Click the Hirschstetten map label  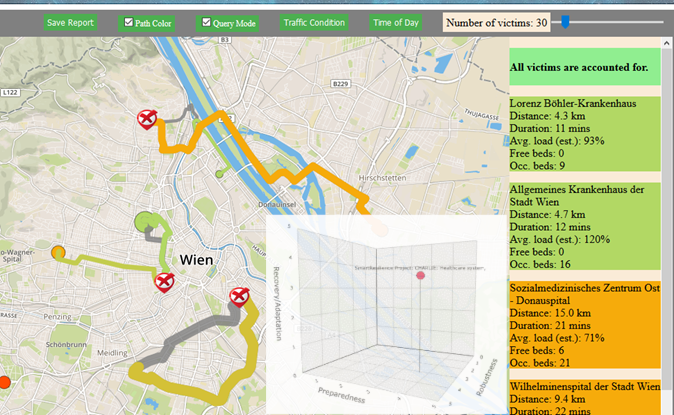coord(382,178)
